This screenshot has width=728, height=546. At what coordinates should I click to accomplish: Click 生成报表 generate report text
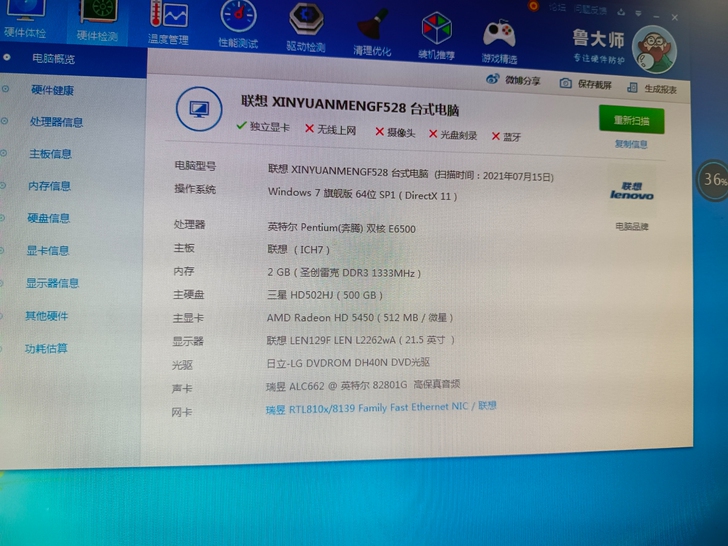pos(660,89)
